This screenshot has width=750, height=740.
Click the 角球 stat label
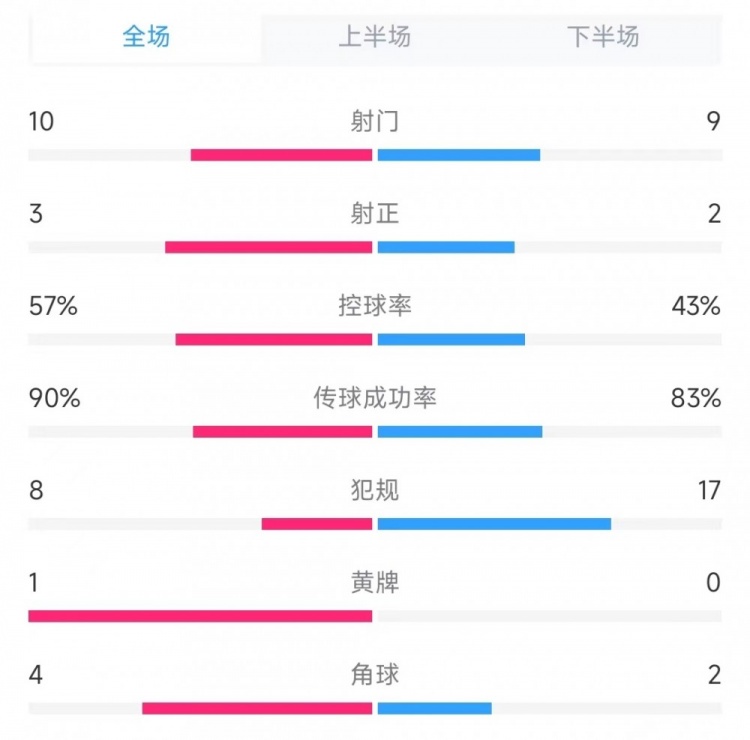tap(375, 675)
